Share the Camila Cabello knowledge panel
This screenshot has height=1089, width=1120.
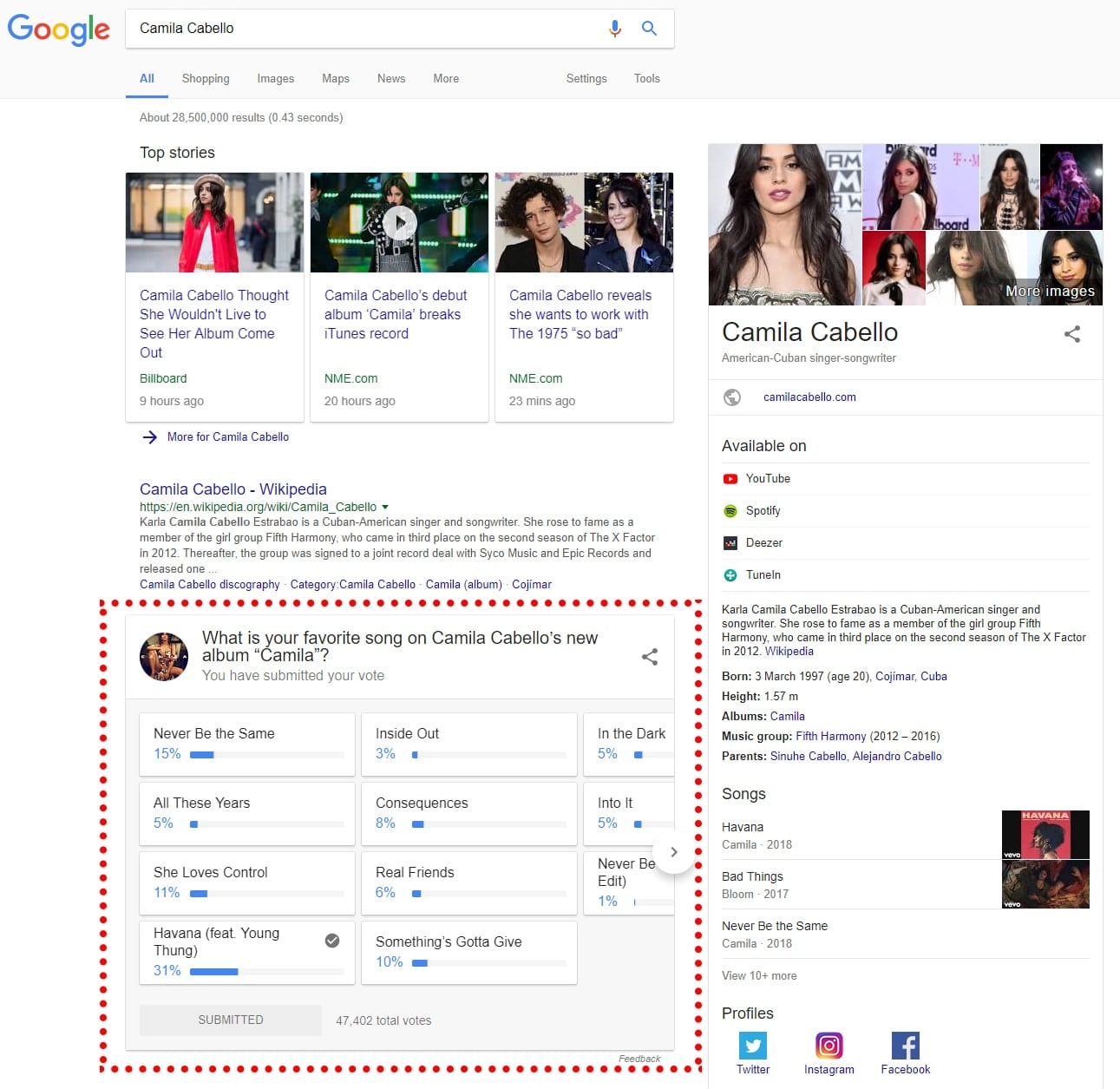point(1072,334)
